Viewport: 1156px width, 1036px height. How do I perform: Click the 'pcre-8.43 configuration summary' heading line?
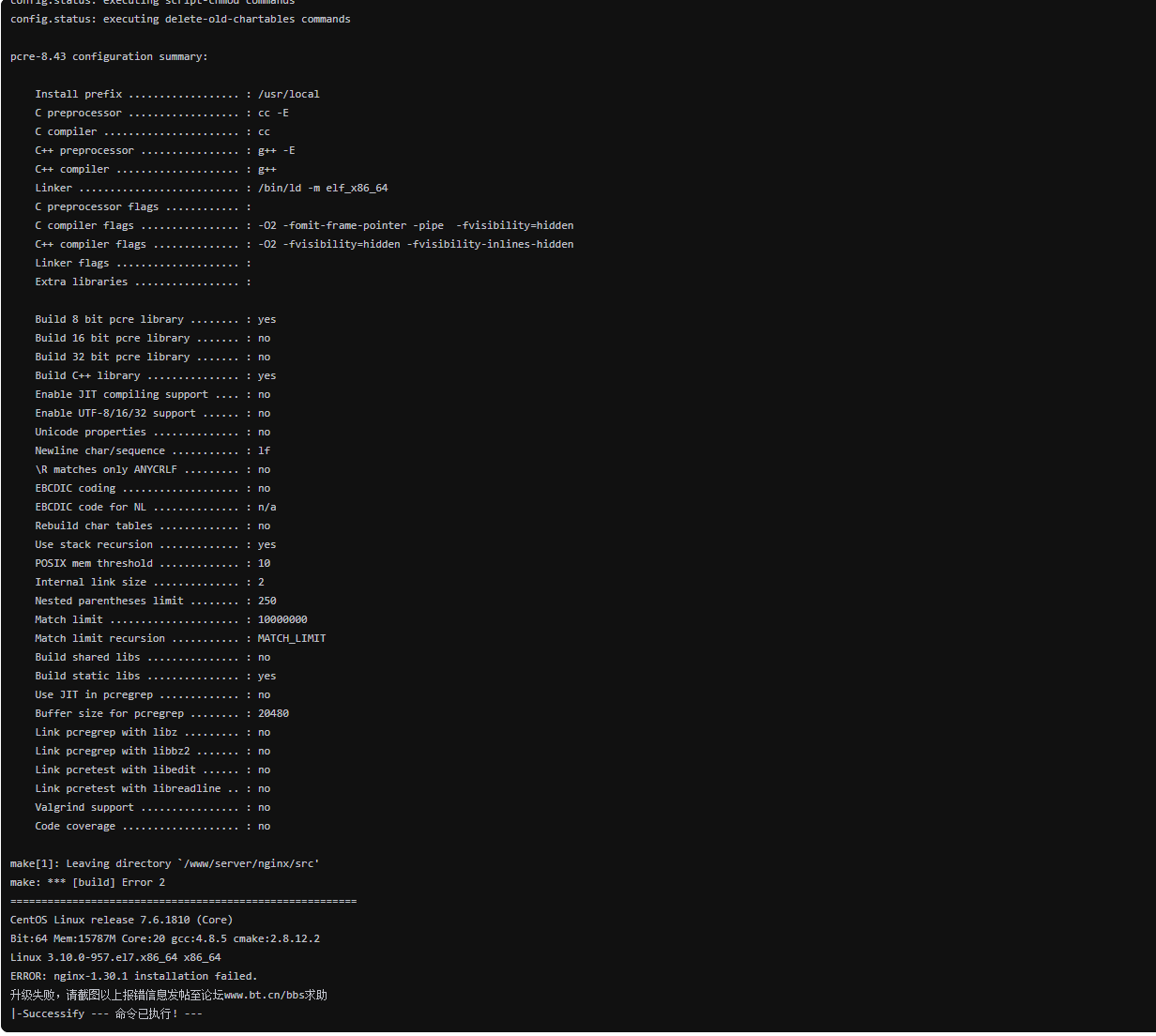point(109,56)
